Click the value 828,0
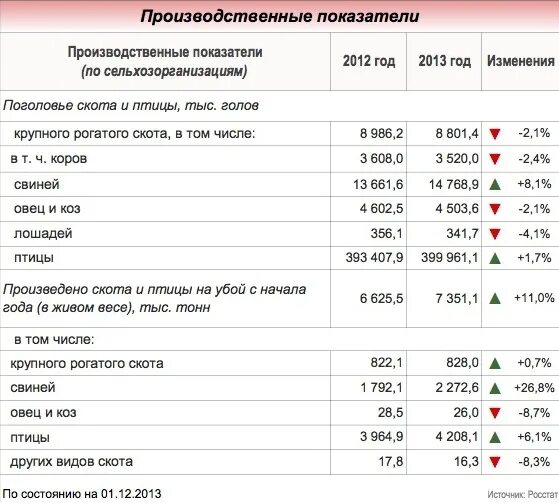559x503 pixels. tap(462, 363)
